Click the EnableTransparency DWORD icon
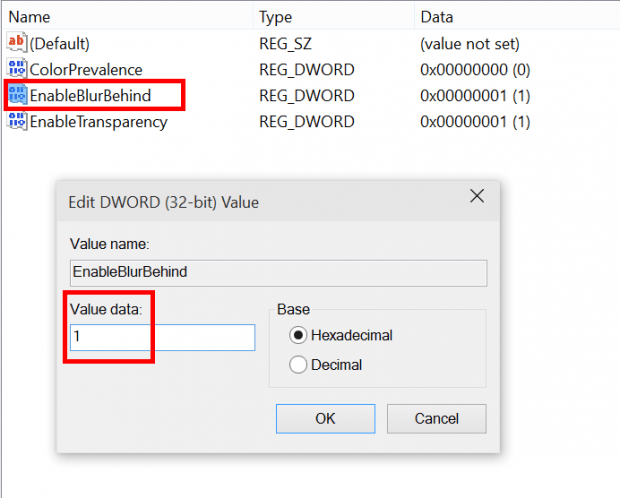 coord(16,122)
